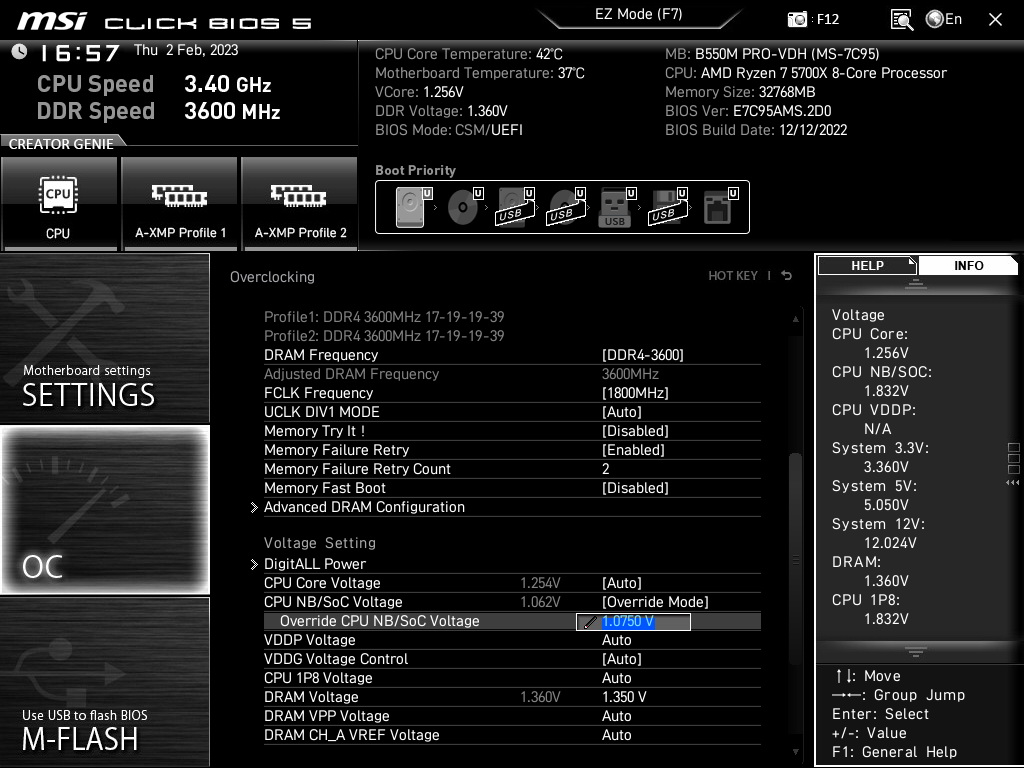Image resolution: width=1024 pixels, height=768 pixels.
Task: Edit DRAM VPP Voltage Auto value
Action: tap(616, 716)
